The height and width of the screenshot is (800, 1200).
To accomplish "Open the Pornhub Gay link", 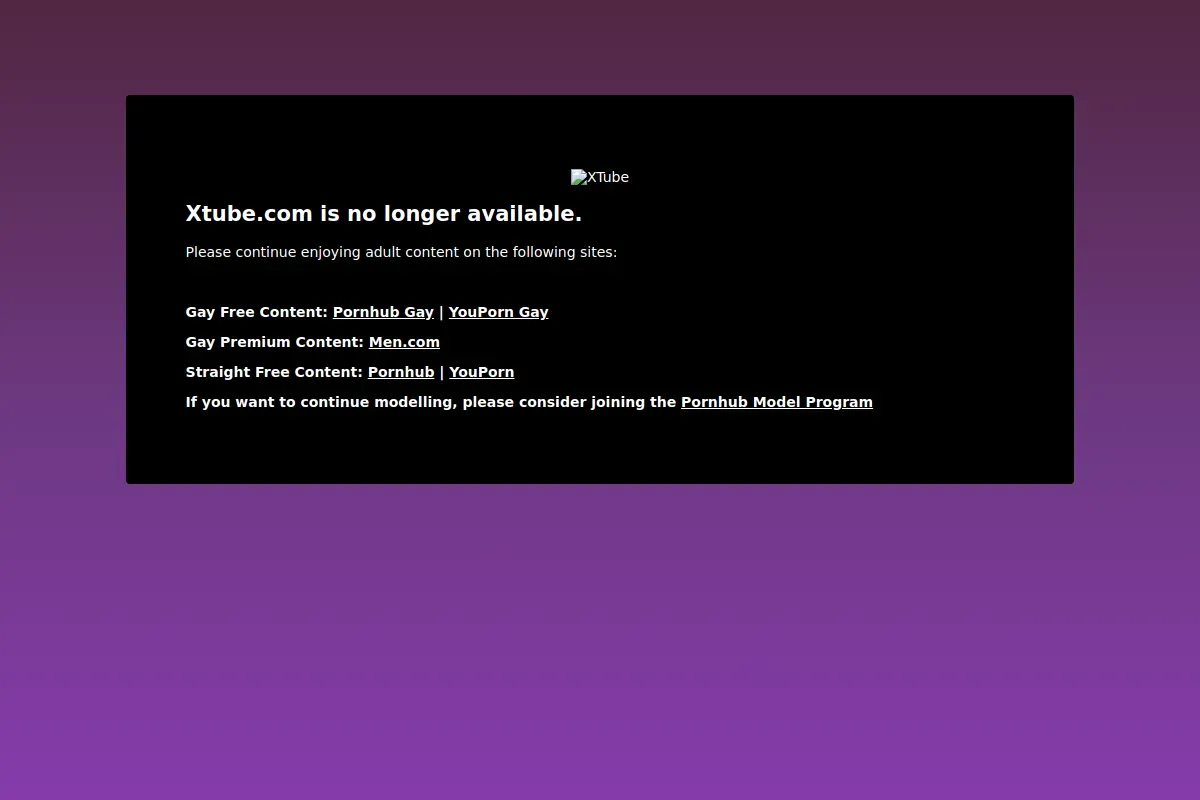I will pos(383,312).
